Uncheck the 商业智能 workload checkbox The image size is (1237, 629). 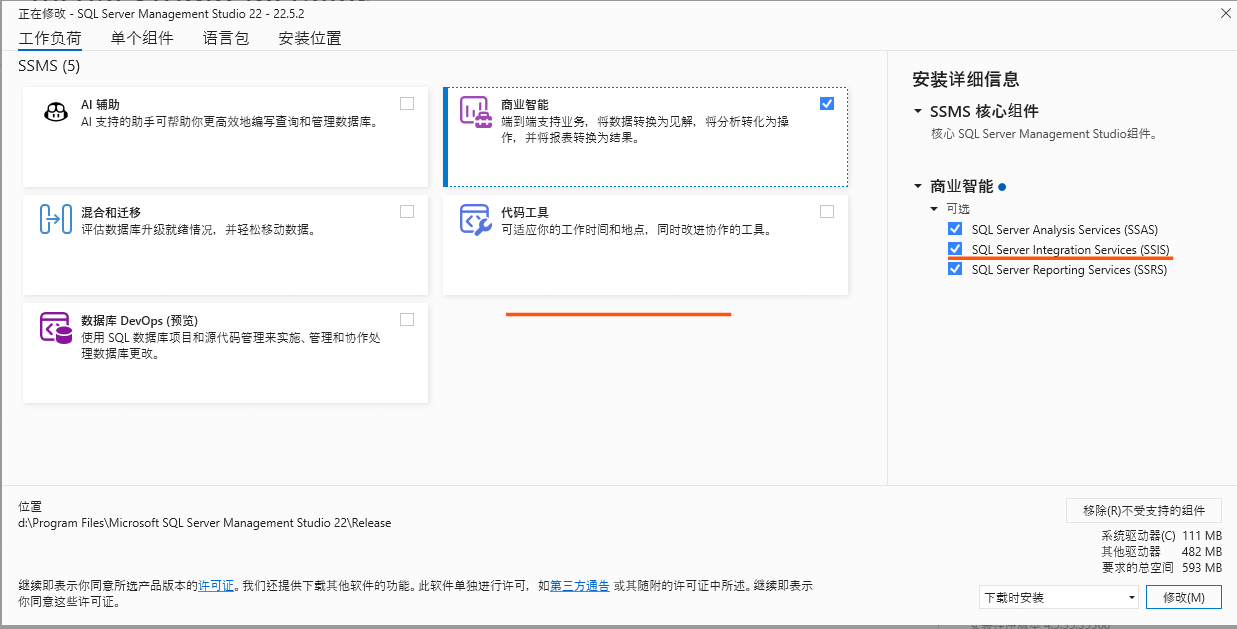826,103
